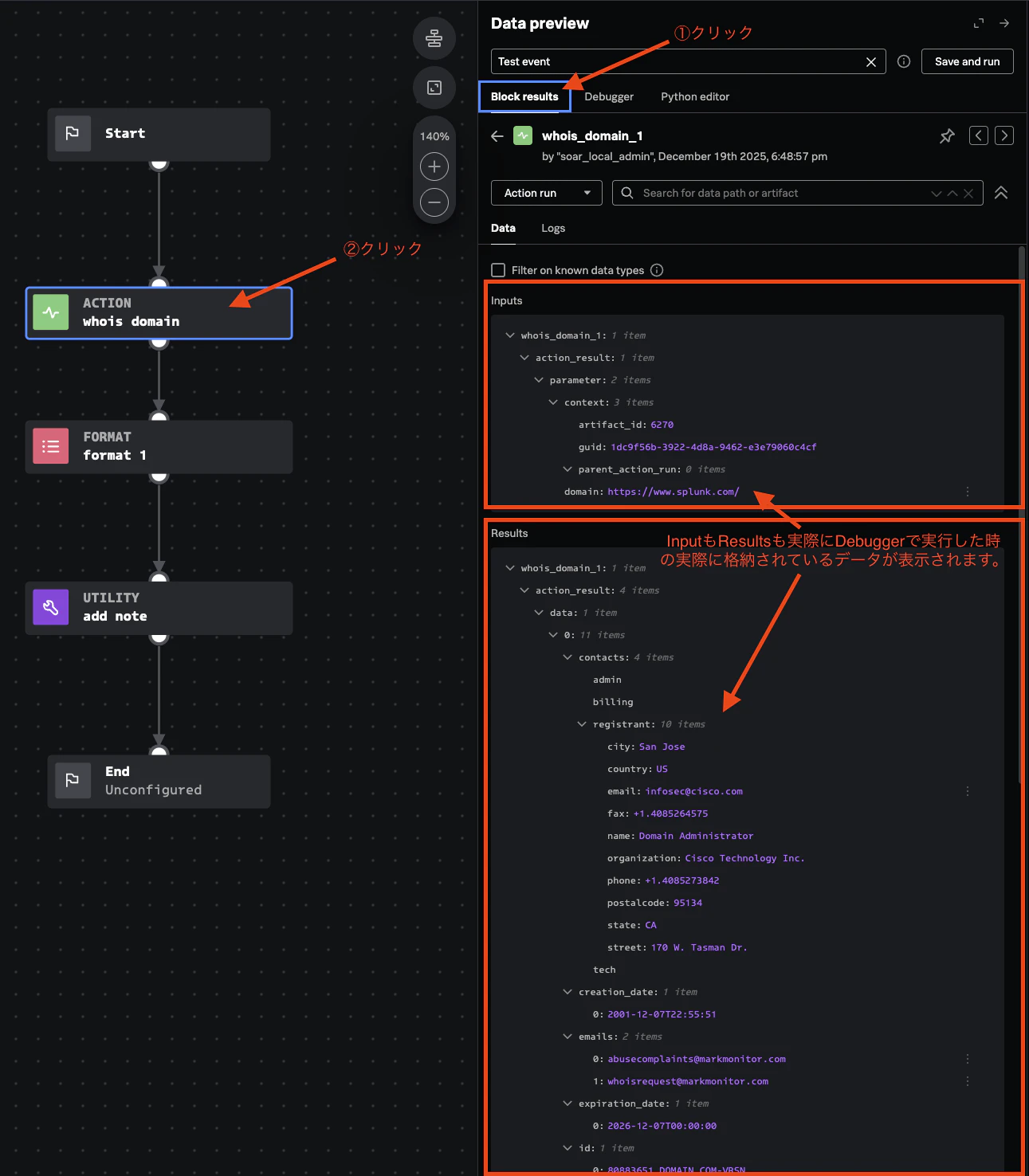1029x1176 pixels.
Task: Open the options menu for the abusecomplaints@markmonitor.com row
Action: click(968, 1059)
